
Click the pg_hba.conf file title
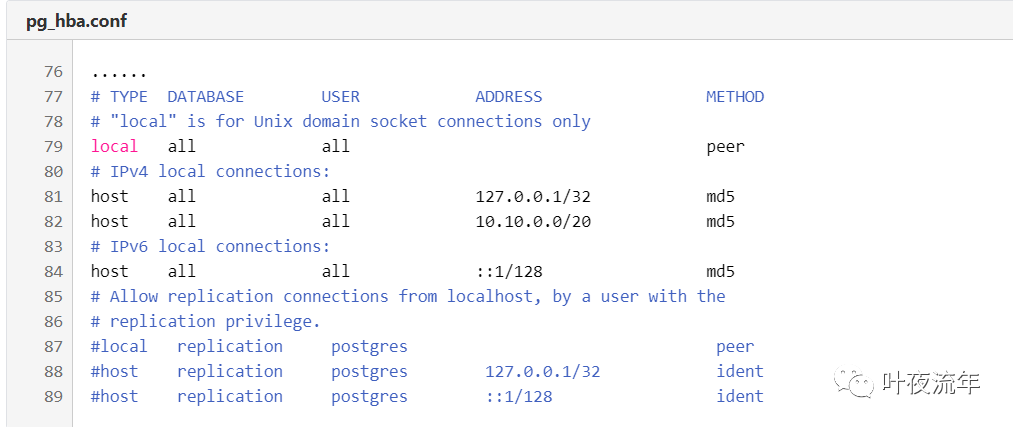click(x=76, y=21)
